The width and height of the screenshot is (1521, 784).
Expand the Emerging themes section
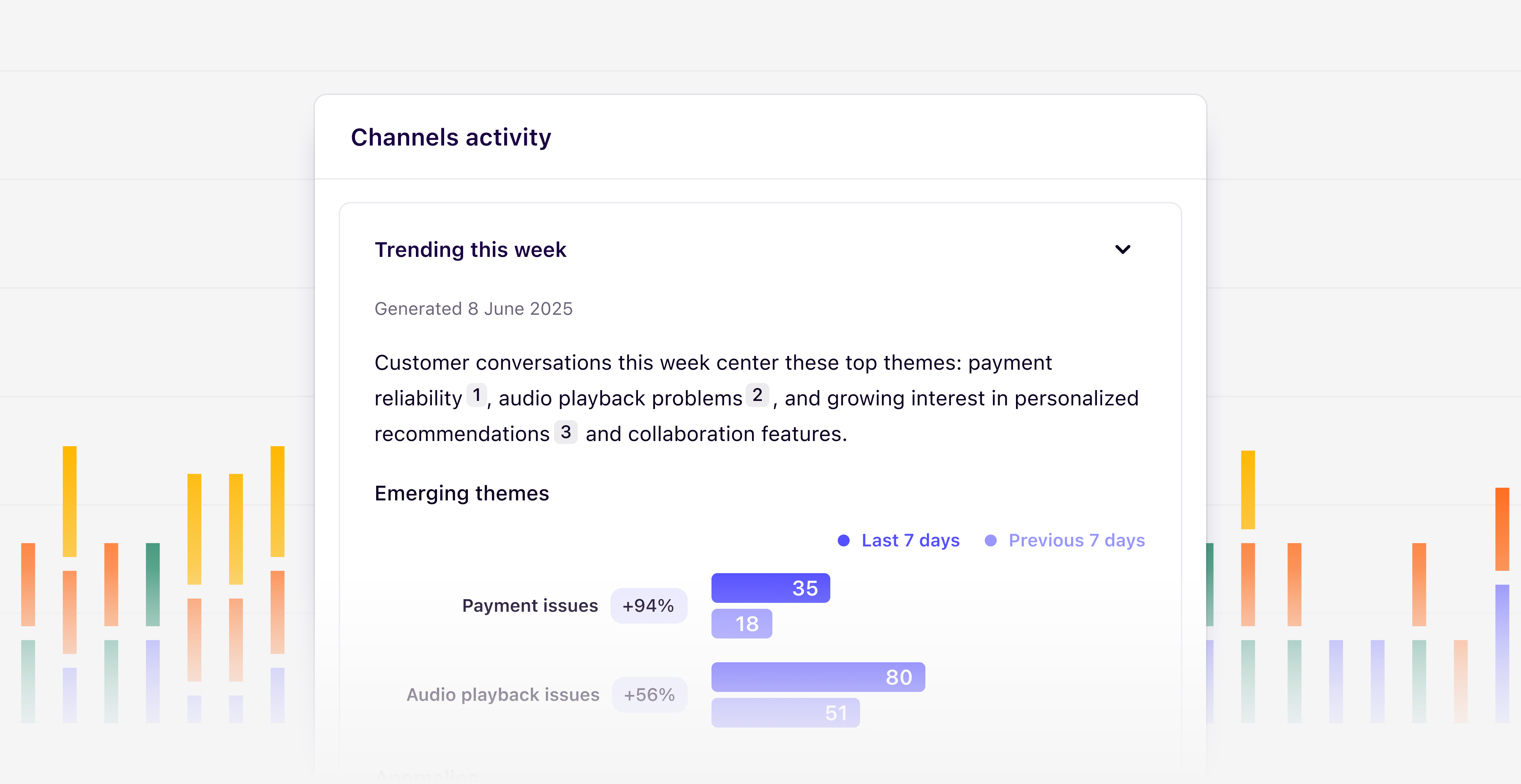(461, 493)
